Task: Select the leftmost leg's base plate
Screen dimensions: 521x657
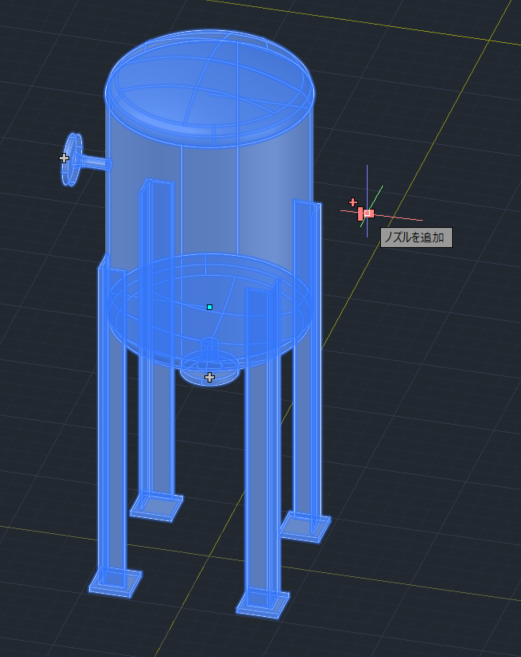Action: point(115,582)
